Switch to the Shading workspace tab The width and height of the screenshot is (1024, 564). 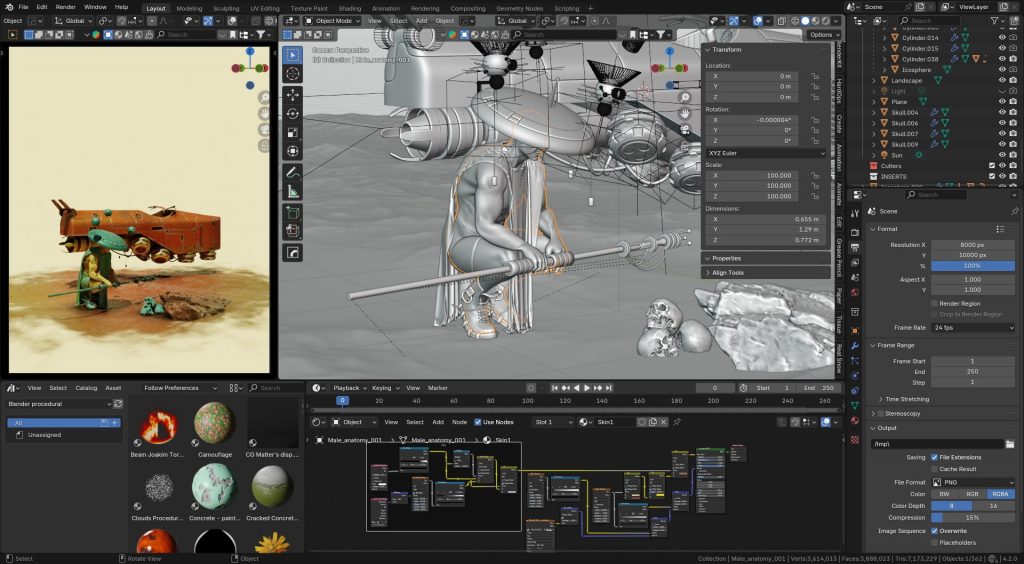pyautogui.click(x=350, y=8)
